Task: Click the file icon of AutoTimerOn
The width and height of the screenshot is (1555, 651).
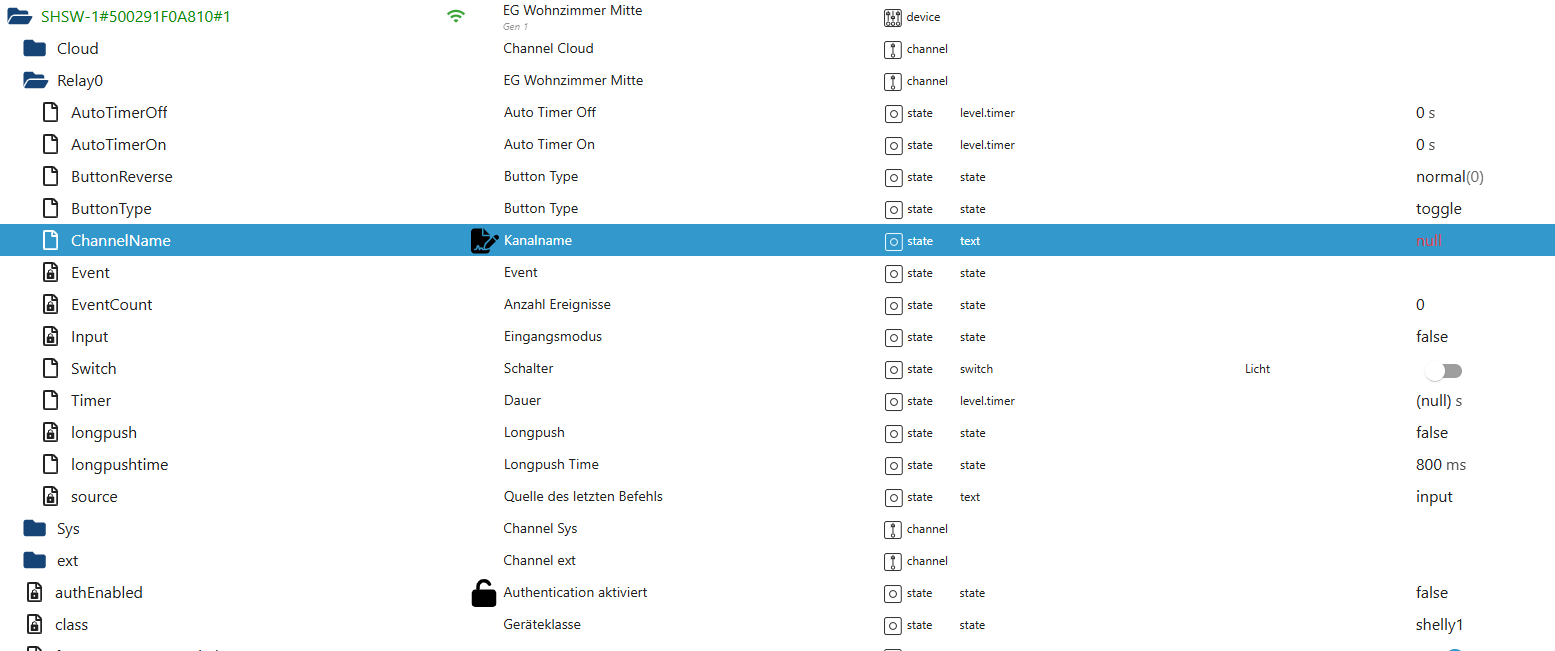Action: pos(51,144)
